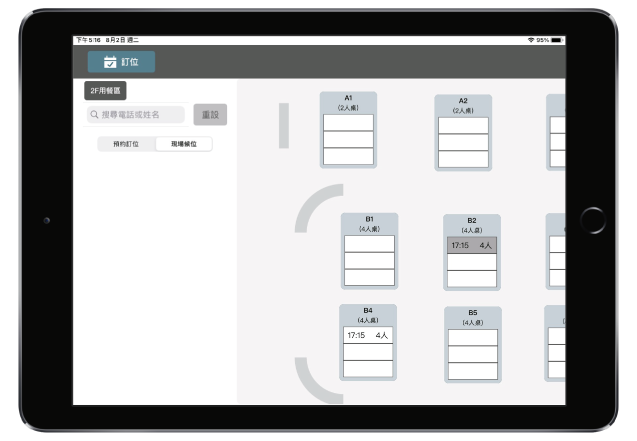
Task: Click second empty slot of table A2
Action: click(x=463, y=142)
